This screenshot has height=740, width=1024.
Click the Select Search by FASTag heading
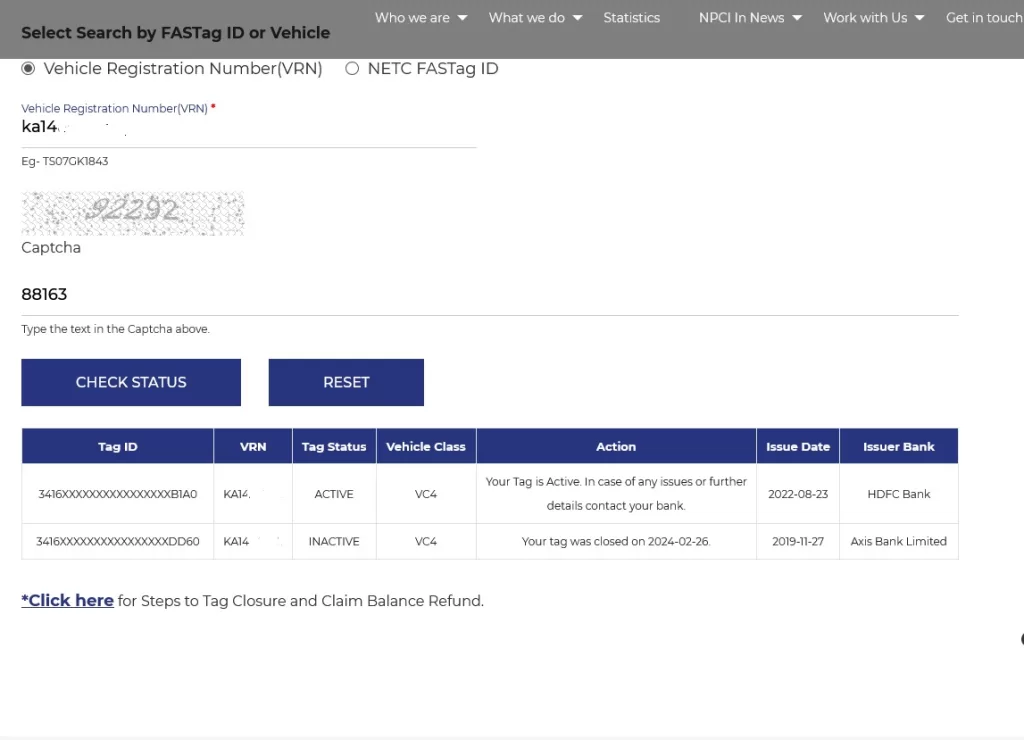176,32
